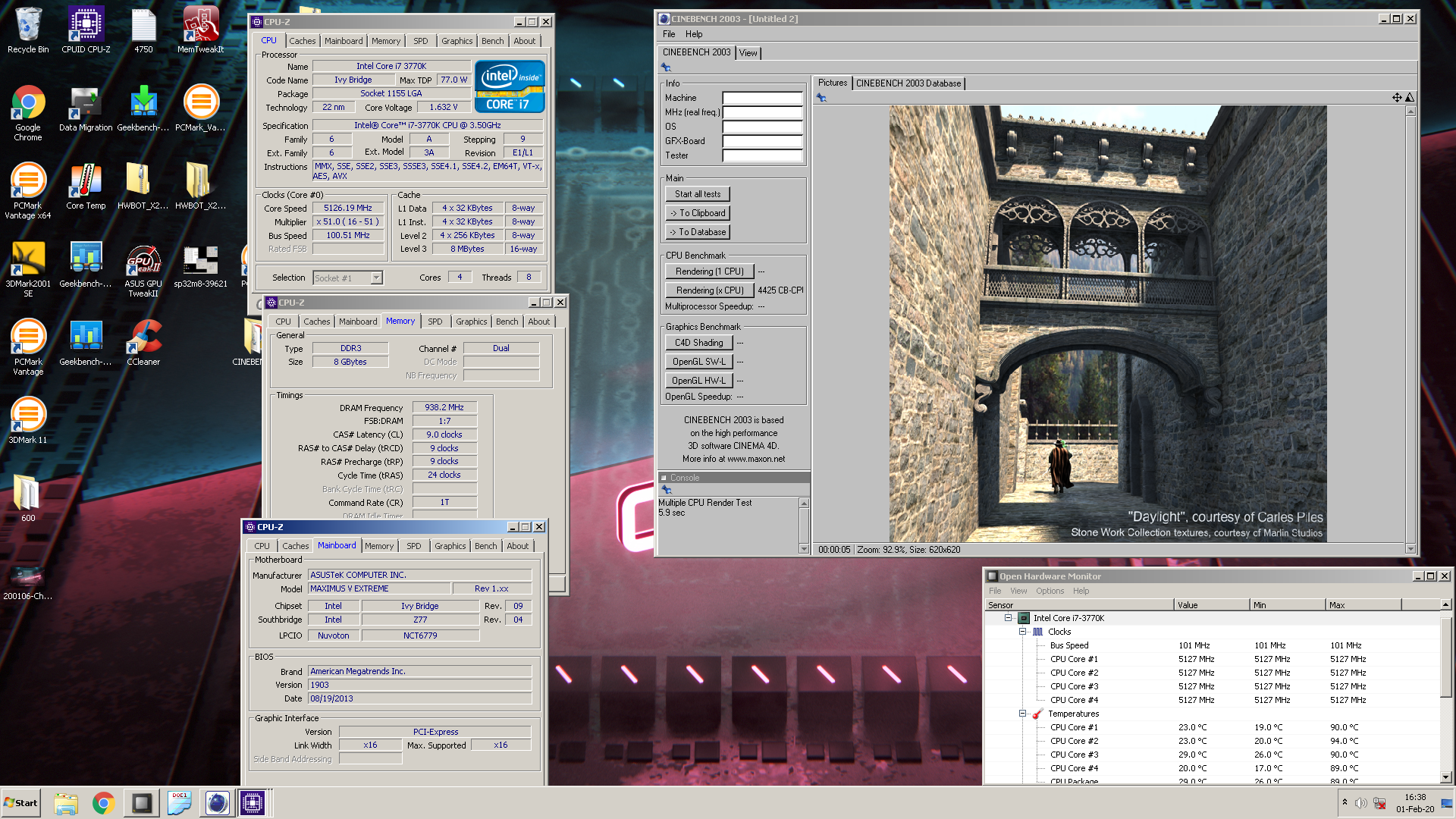Click the CPU-Z taskbar button
The width and height of the screenshot is (1456, 819).
253,803
